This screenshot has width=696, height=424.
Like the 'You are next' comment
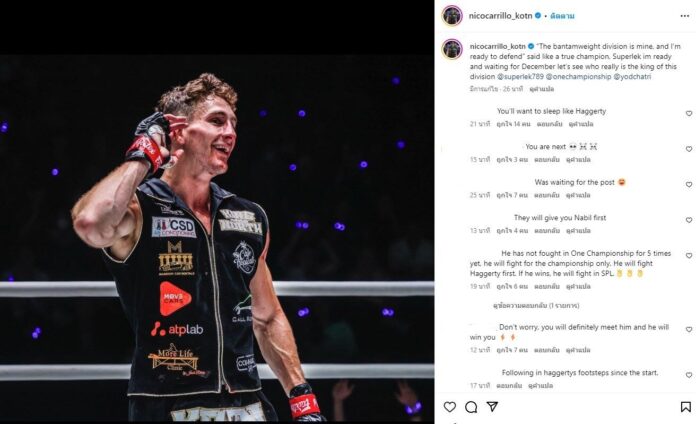(689, 149)
